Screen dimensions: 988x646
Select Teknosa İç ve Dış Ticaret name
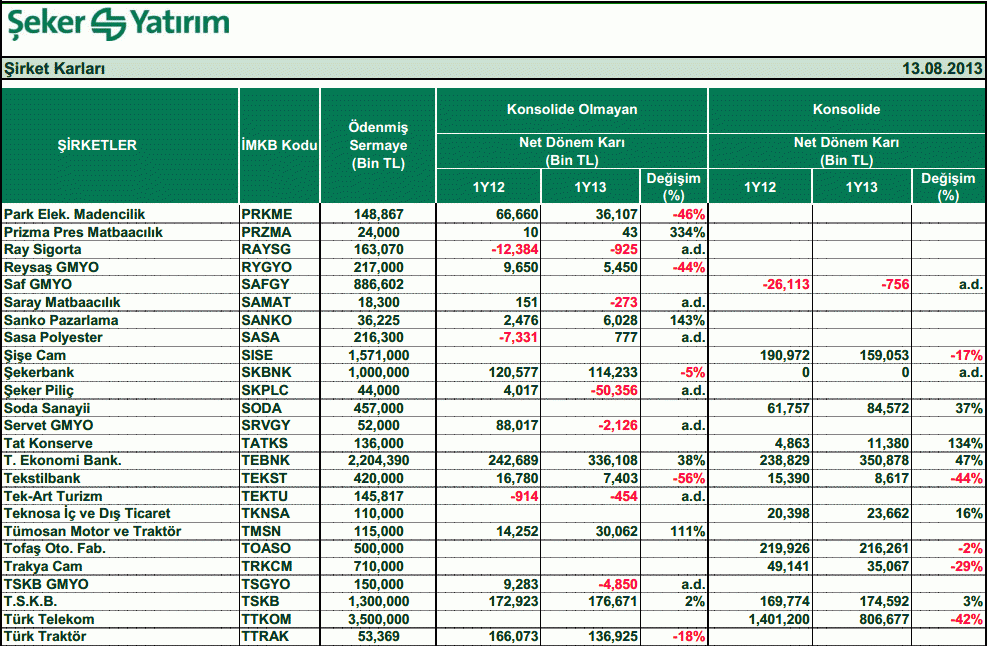(87, 514)
